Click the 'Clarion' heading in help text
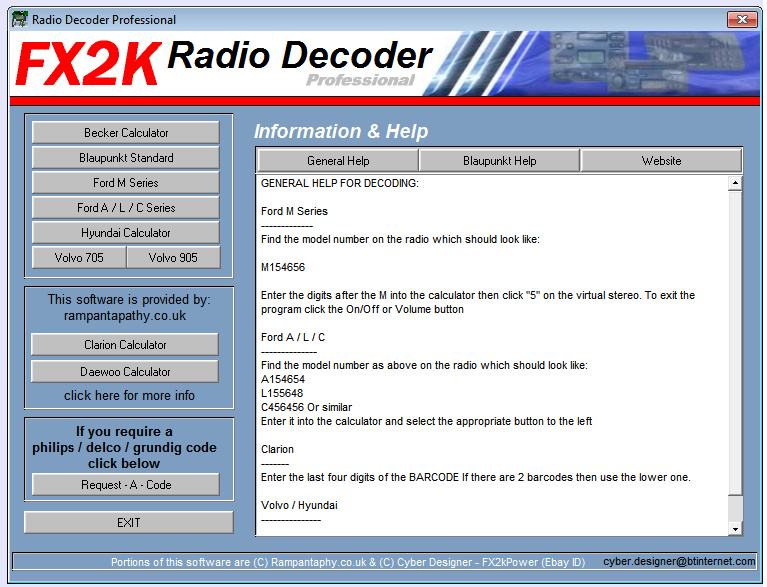Screen dimensions: 767x587 coord(277,449)
